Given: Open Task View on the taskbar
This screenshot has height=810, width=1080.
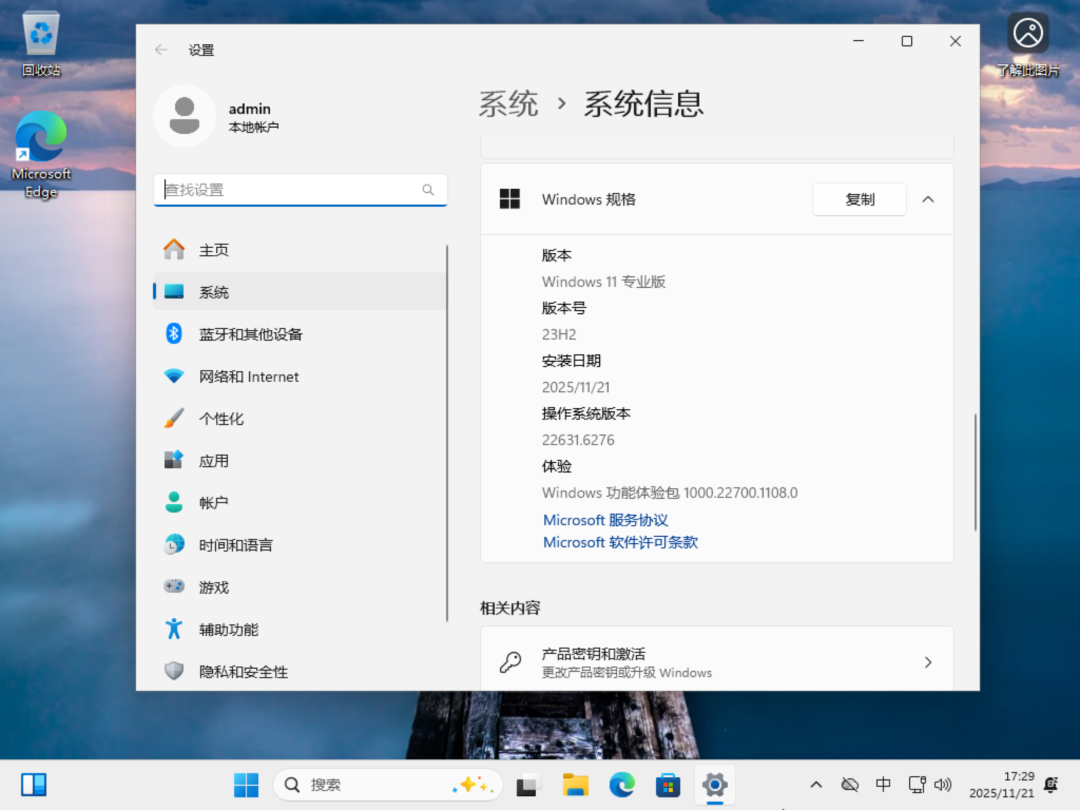Looking at the screenshot, I should (527, 785).
